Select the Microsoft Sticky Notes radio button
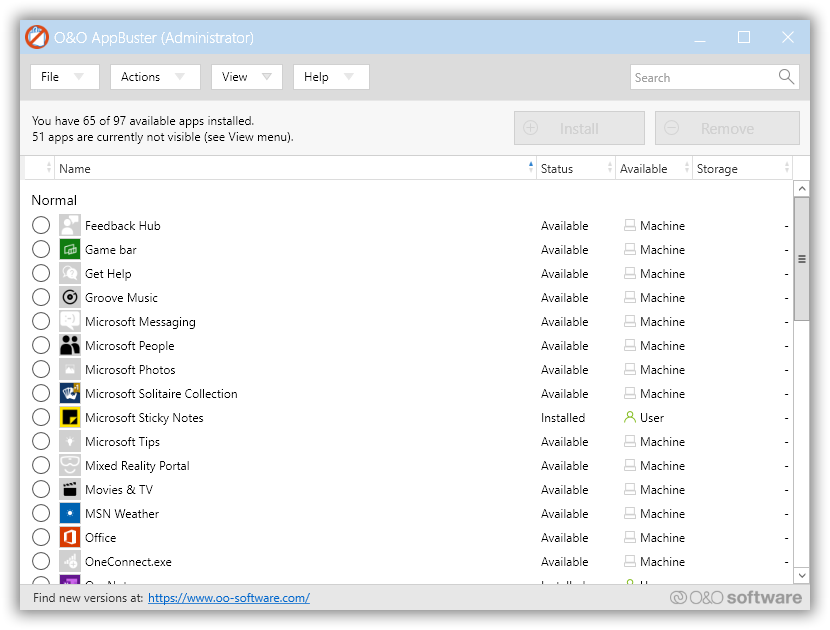The image size is (830, 630). (41, 417)
